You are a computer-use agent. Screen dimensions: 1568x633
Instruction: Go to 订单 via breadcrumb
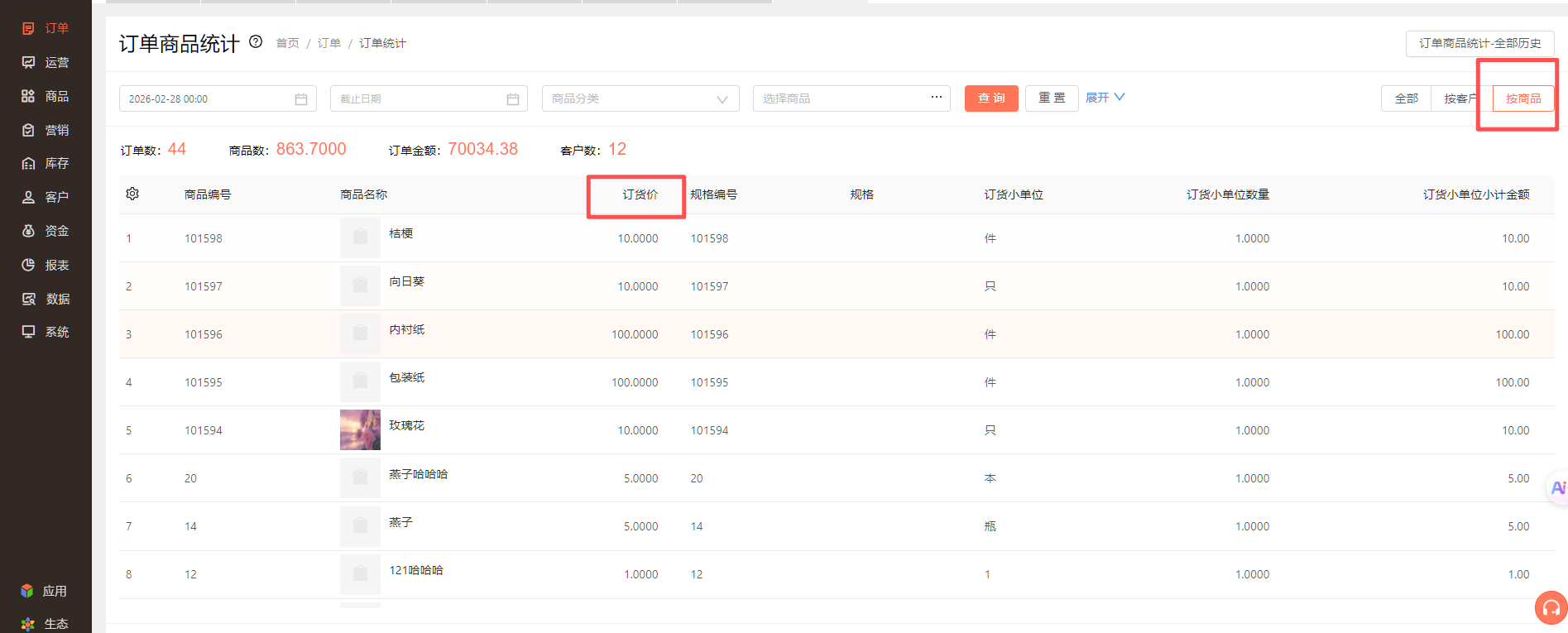coord(329,43)
